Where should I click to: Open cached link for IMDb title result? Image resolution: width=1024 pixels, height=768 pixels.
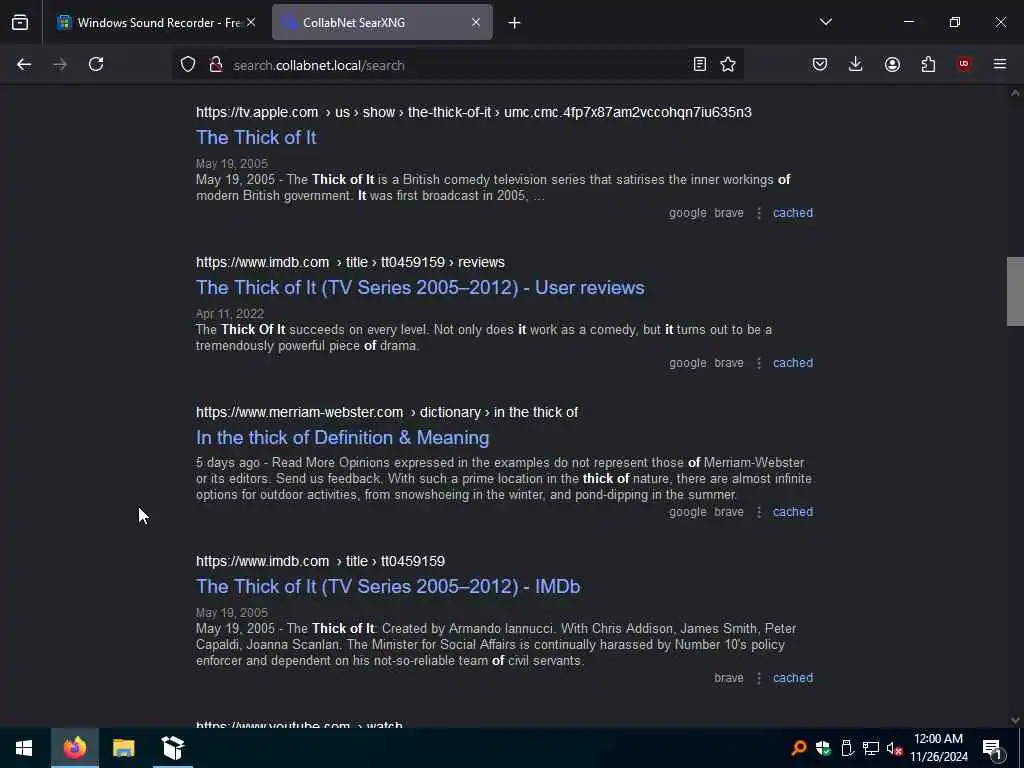click(x=793, y=678)
